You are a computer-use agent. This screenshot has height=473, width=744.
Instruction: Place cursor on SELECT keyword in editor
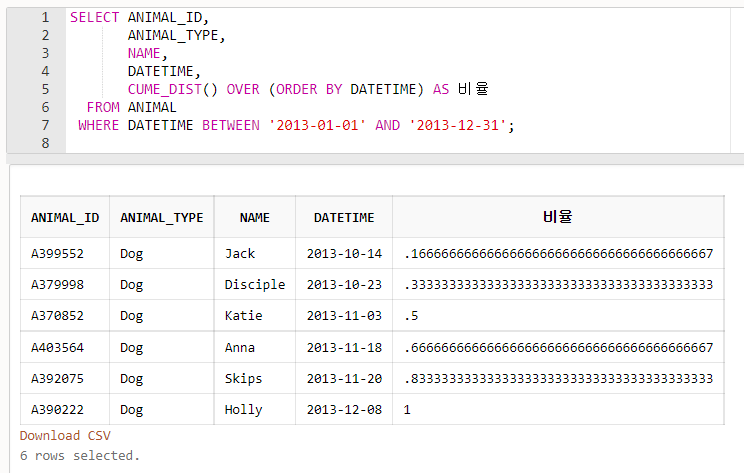point(94,17)
